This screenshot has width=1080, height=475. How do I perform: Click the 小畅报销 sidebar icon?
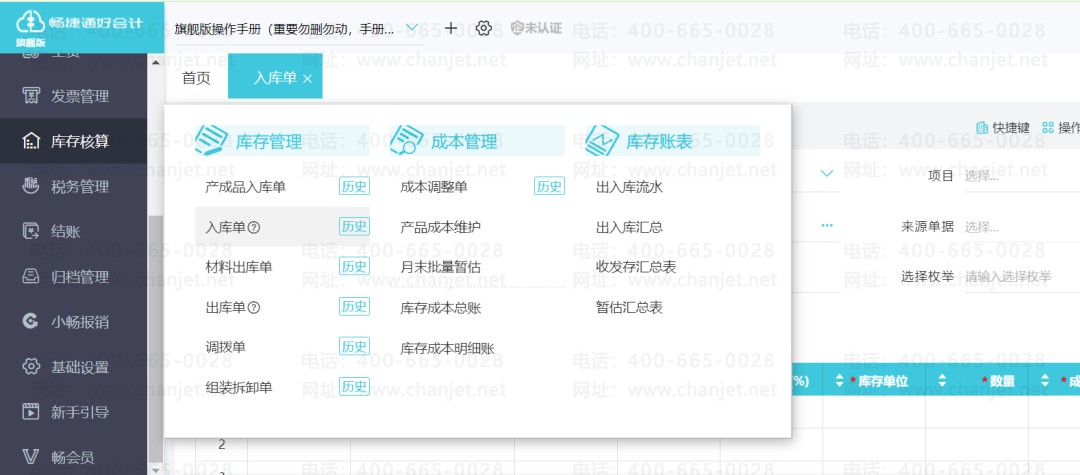click(x=30, y=321)
